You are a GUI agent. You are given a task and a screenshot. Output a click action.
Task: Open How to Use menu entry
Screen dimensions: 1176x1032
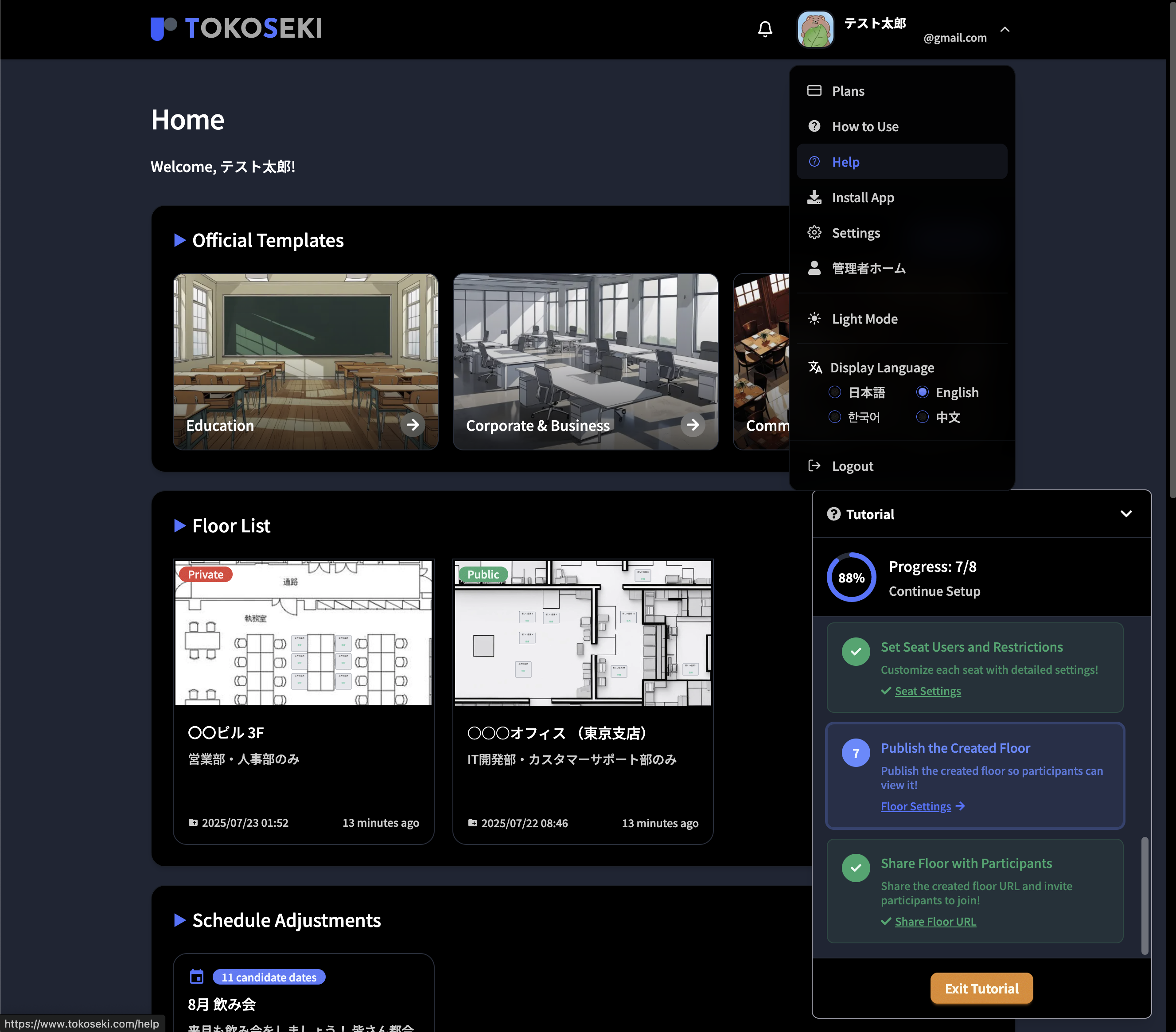pos(902,127)
